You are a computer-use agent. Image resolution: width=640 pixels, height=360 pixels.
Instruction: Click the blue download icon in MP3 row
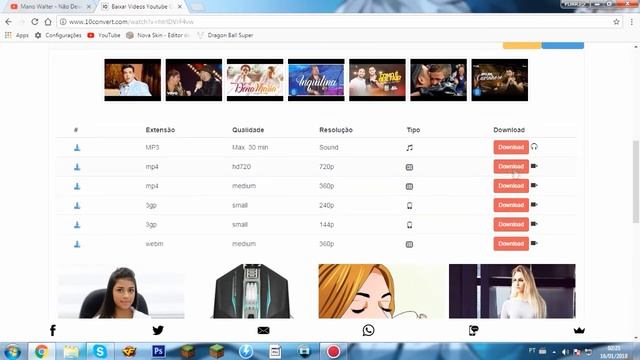click(77, 148)
